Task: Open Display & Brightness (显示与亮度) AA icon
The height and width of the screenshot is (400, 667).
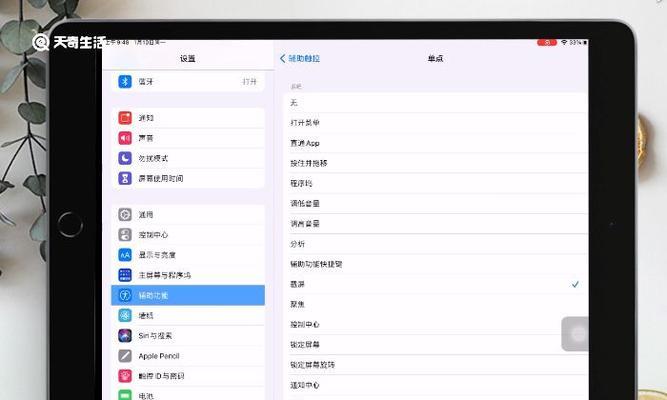Action: pyautogui.click(x=125, y=255)
